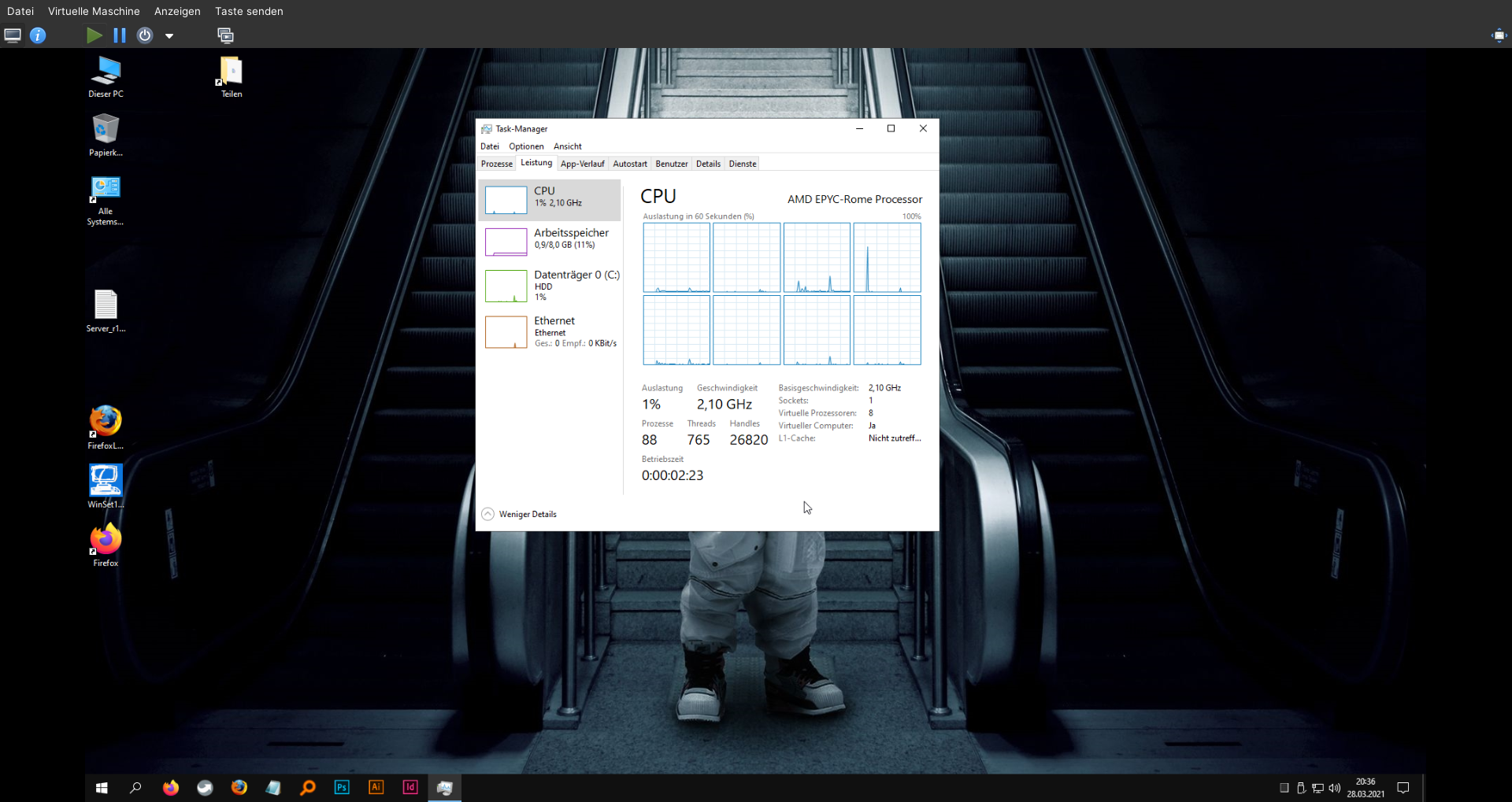The image size is (1512, 802).
Task: Select the desktop shortcut labeled Firefox
Action: (x=106, y=545)
